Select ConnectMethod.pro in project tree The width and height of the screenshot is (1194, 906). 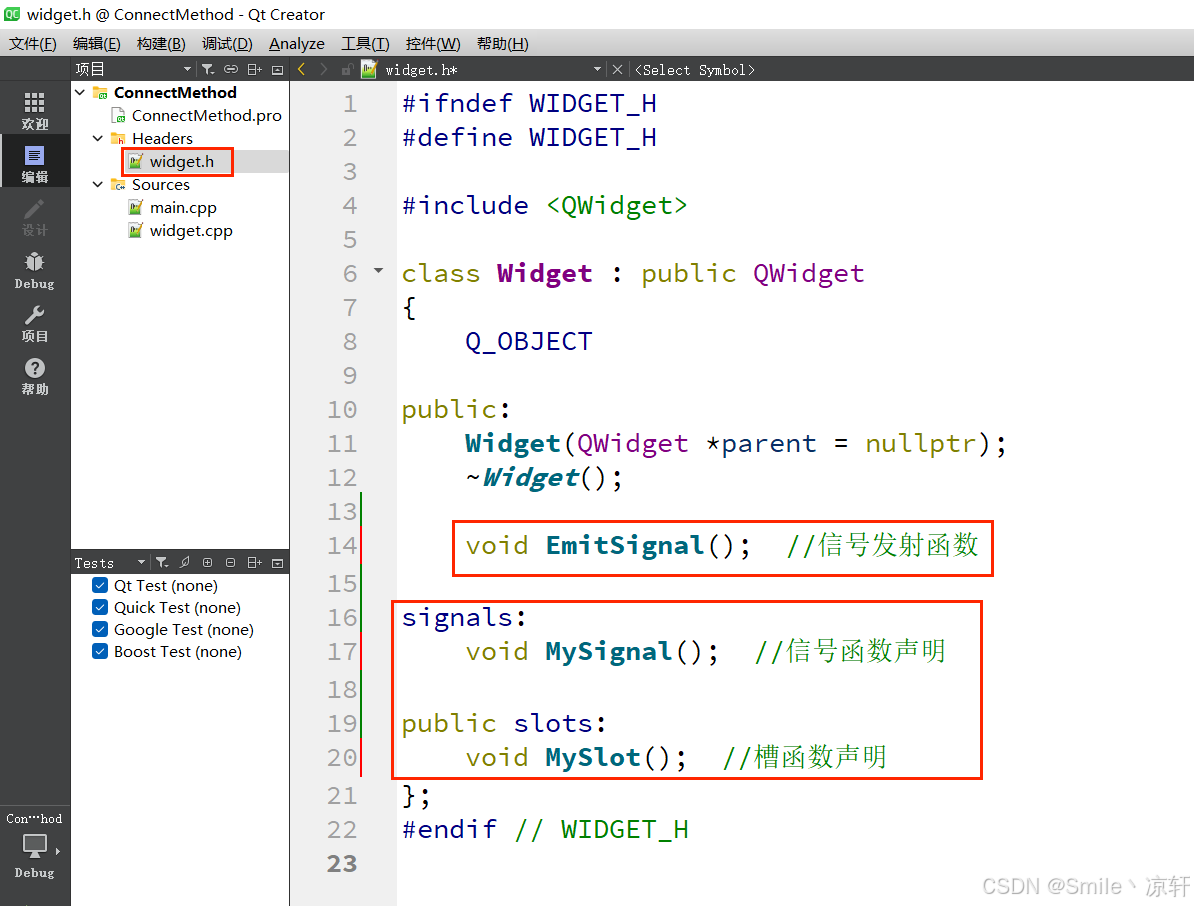pos(206,115)
